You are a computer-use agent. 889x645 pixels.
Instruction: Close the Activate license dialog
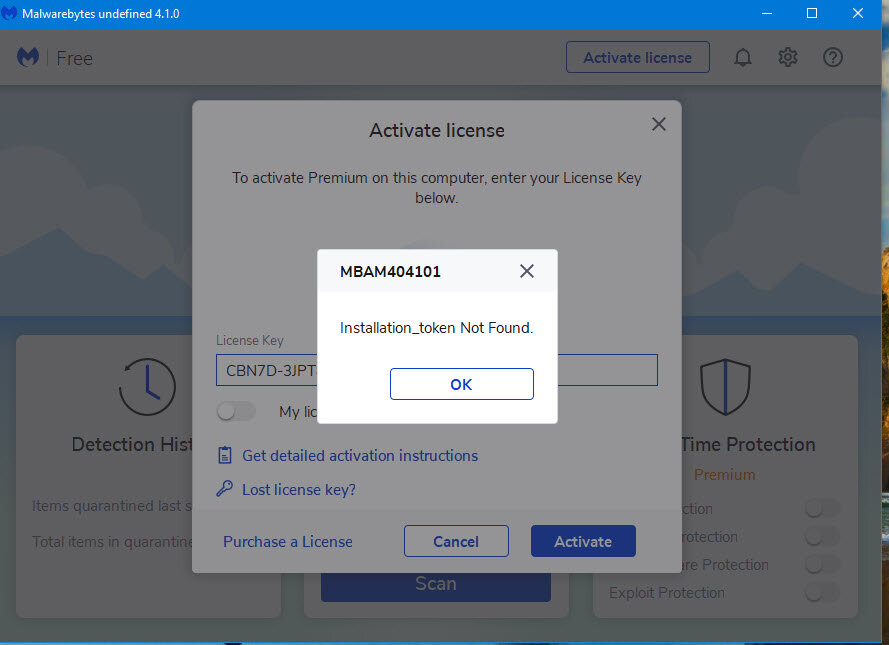point(658,124)
